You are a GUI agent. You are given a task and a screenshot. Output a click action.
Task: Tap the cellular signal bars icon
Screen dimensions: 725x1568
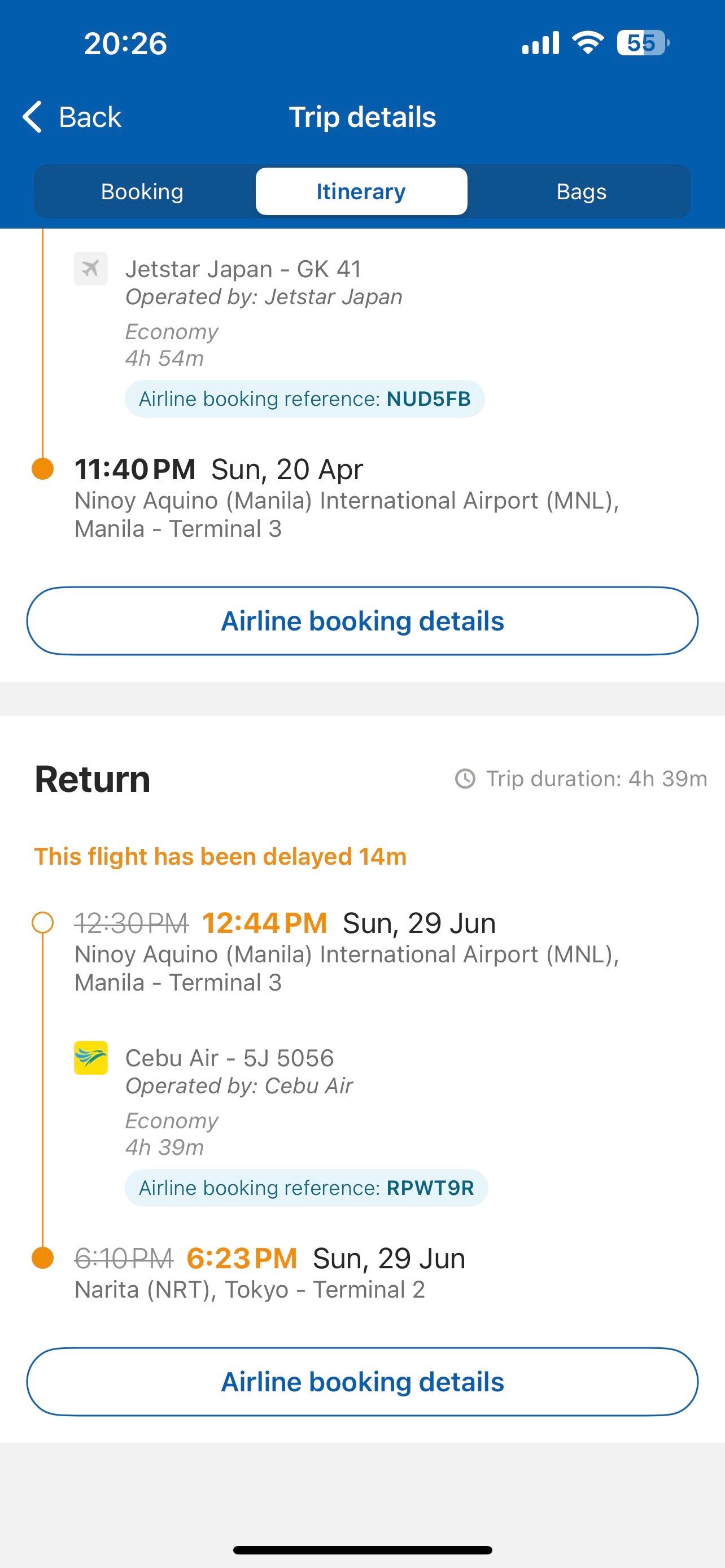[540, 42]
